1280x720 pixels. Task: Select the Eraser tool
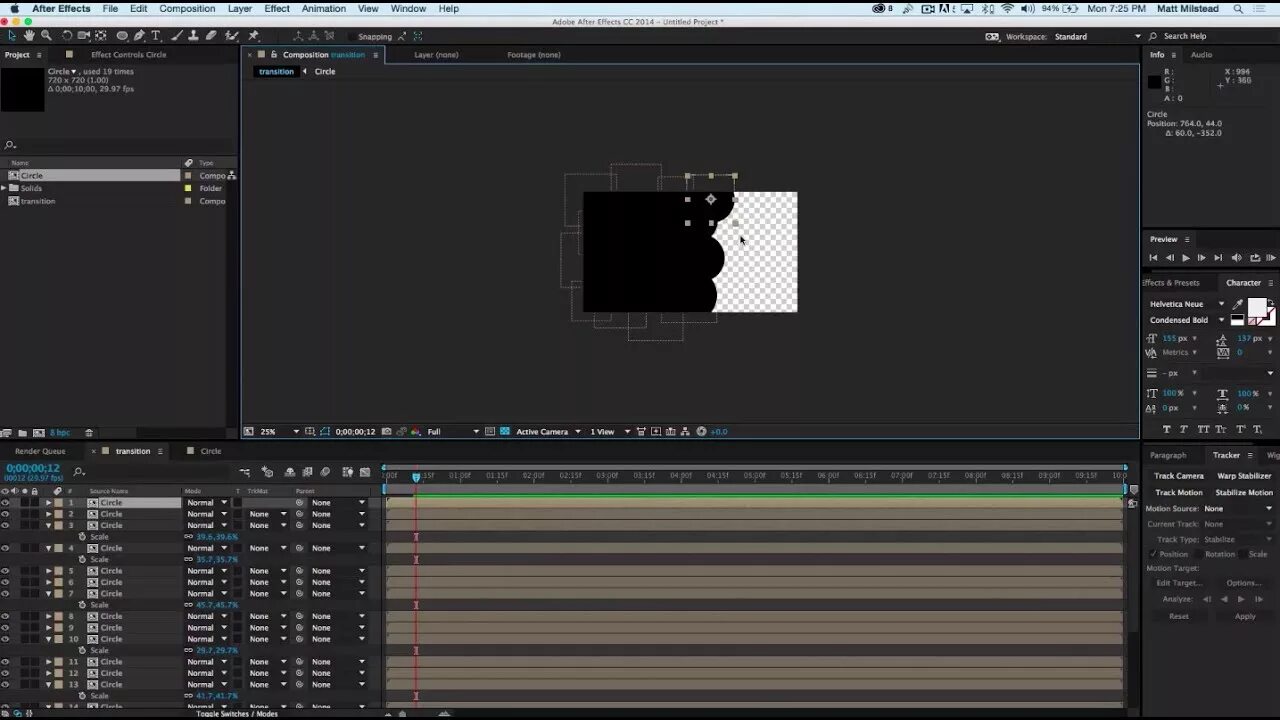(211, 36)
